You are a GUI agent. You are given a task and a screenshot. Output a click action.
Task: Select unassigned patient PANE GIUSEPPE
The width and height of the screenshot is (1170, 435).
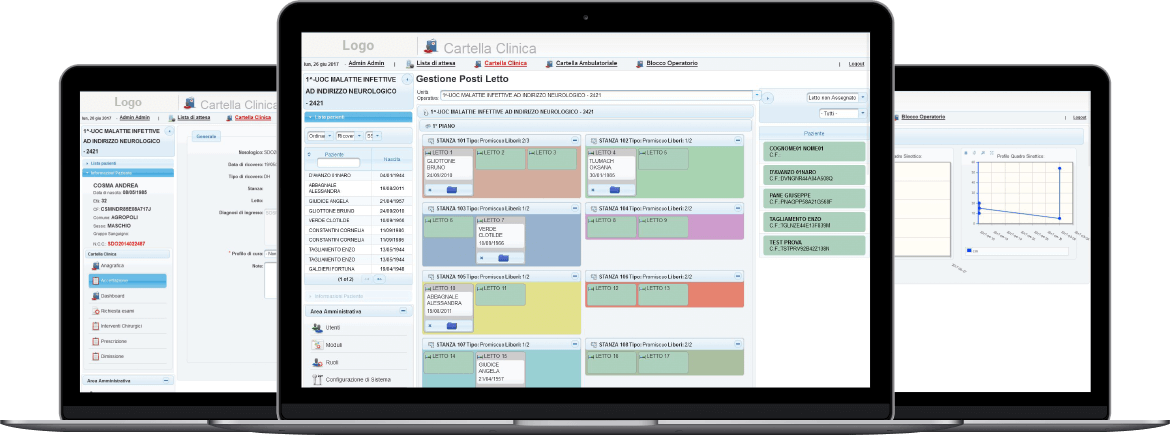pyautogui.click(x=814, y=198)
